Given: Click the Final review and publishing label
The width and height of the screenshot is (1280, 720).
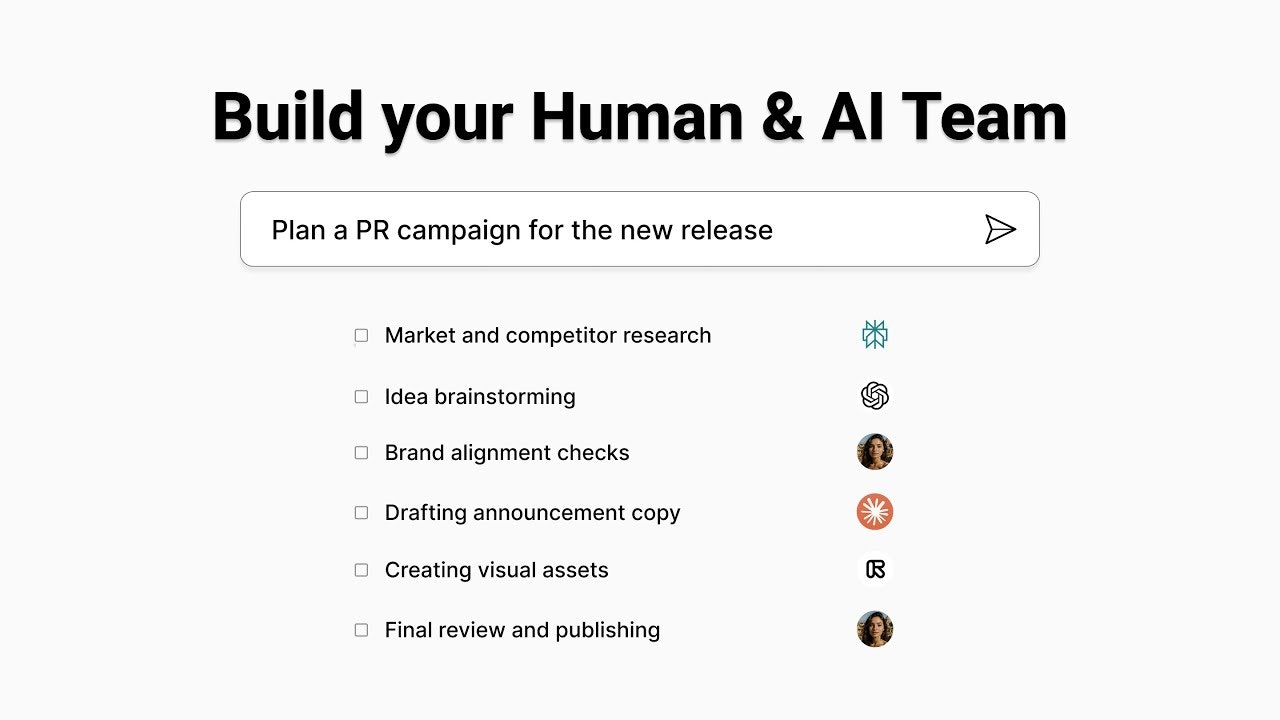Looking at the screenshot, I should coord(522,630).
